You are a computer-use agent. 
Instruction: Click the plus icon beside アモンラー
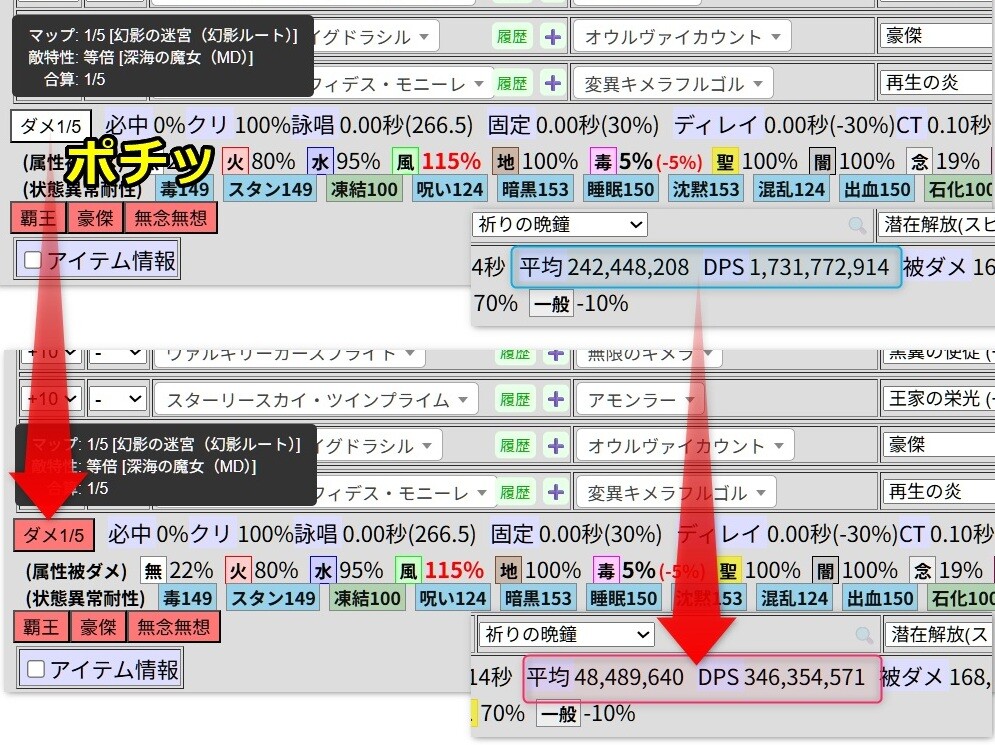pos(555,400)
